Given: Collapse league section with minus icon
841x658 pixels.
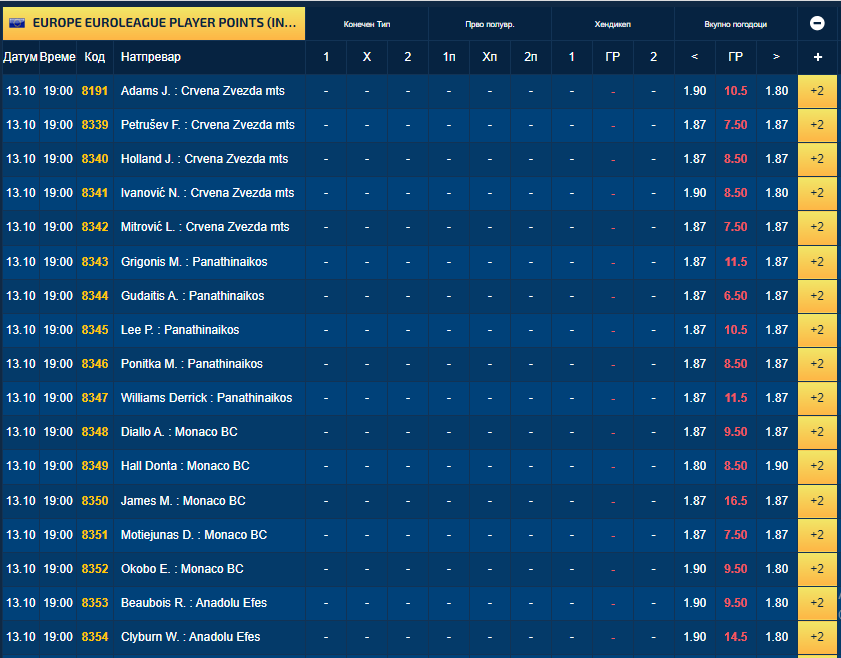Looking at the screenshot, I should click(817, 23).
